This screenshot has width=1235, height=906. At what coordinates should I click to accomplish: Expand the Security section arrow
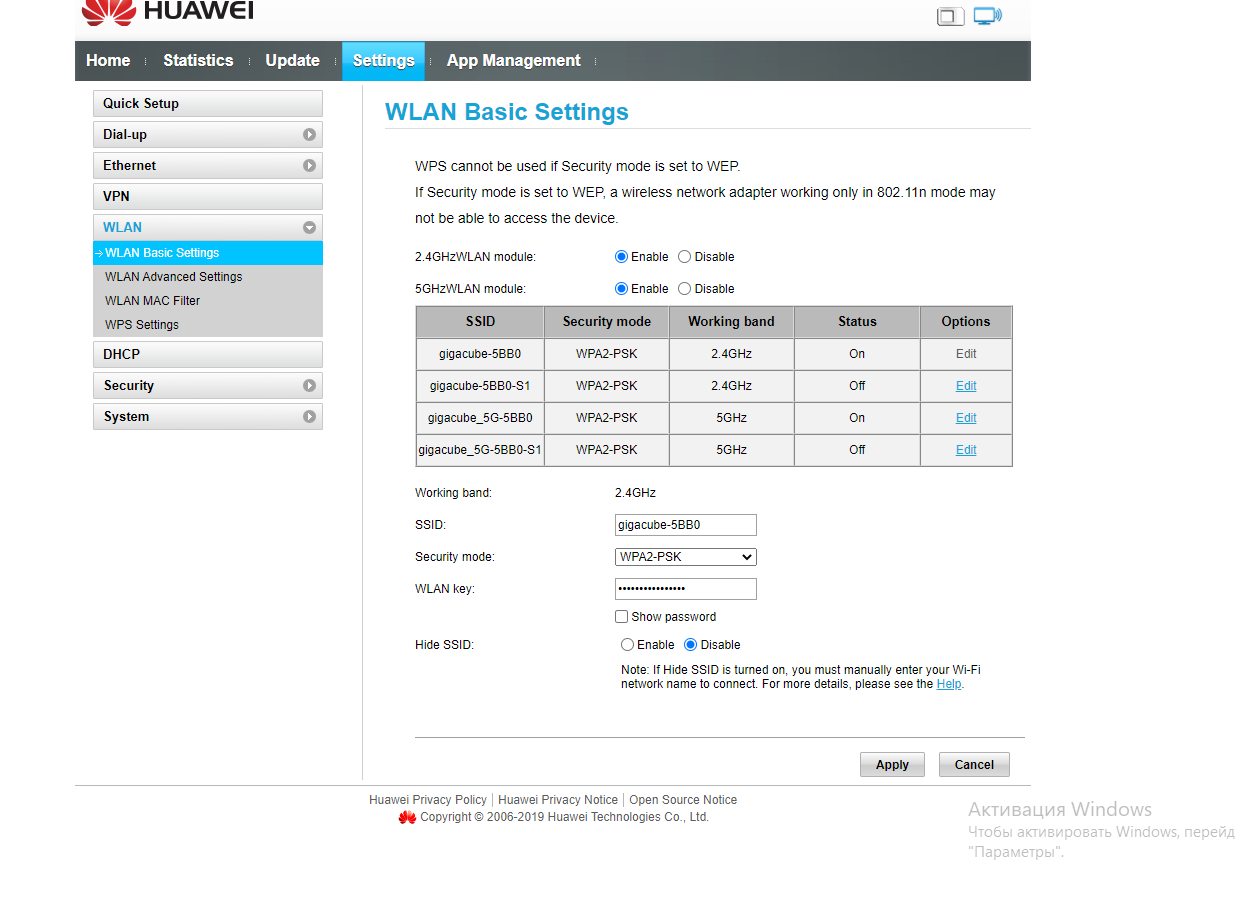pyautogui.click(x=309, y=386)
